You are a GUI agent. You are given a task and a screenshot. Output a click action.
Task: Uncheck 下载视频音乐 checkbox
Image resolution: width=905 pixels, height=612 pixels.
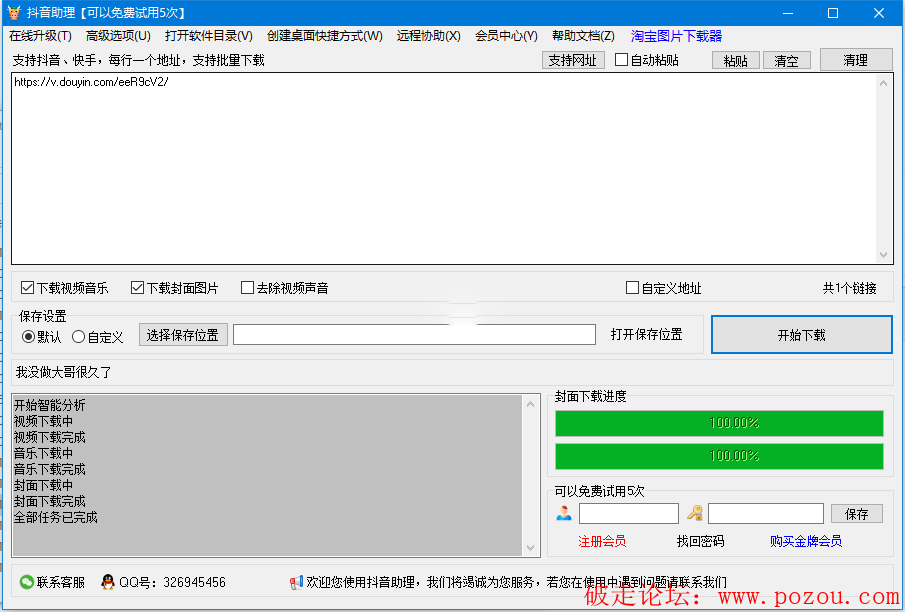click(27, 288)
